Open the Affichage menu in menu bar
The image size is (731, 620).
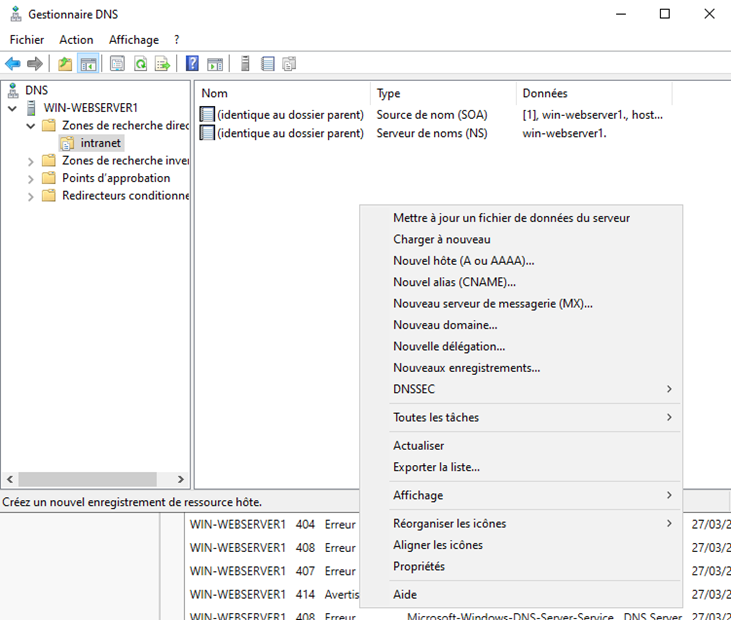134,40
